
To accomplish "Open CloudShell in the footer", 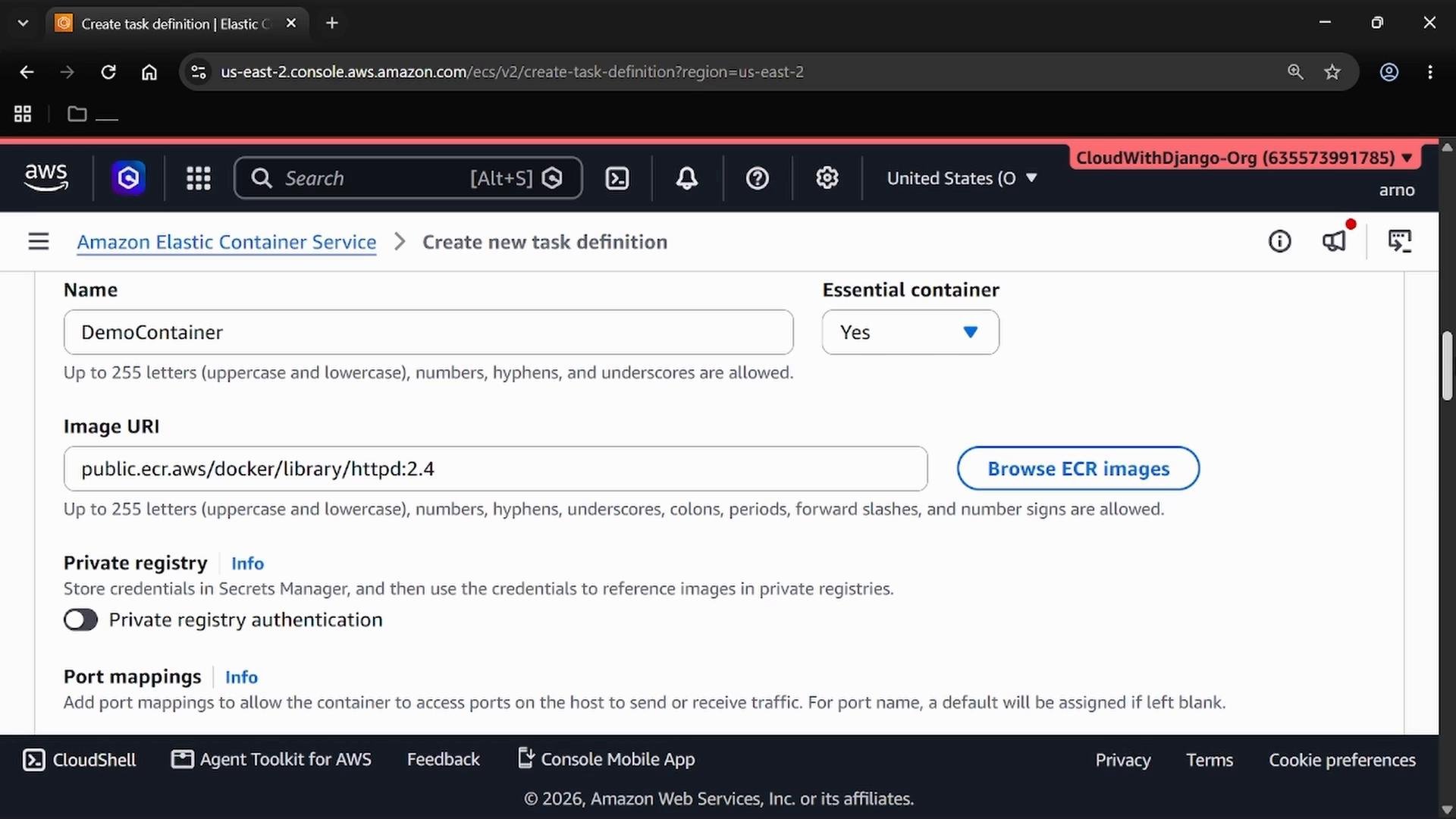I will click(x=80, y=760).
